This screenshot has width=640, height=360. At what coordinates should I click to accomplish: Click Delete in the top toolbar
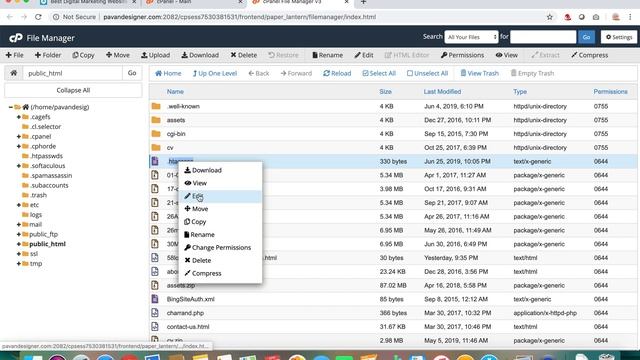pyautogui.click(x=244, y=55)
